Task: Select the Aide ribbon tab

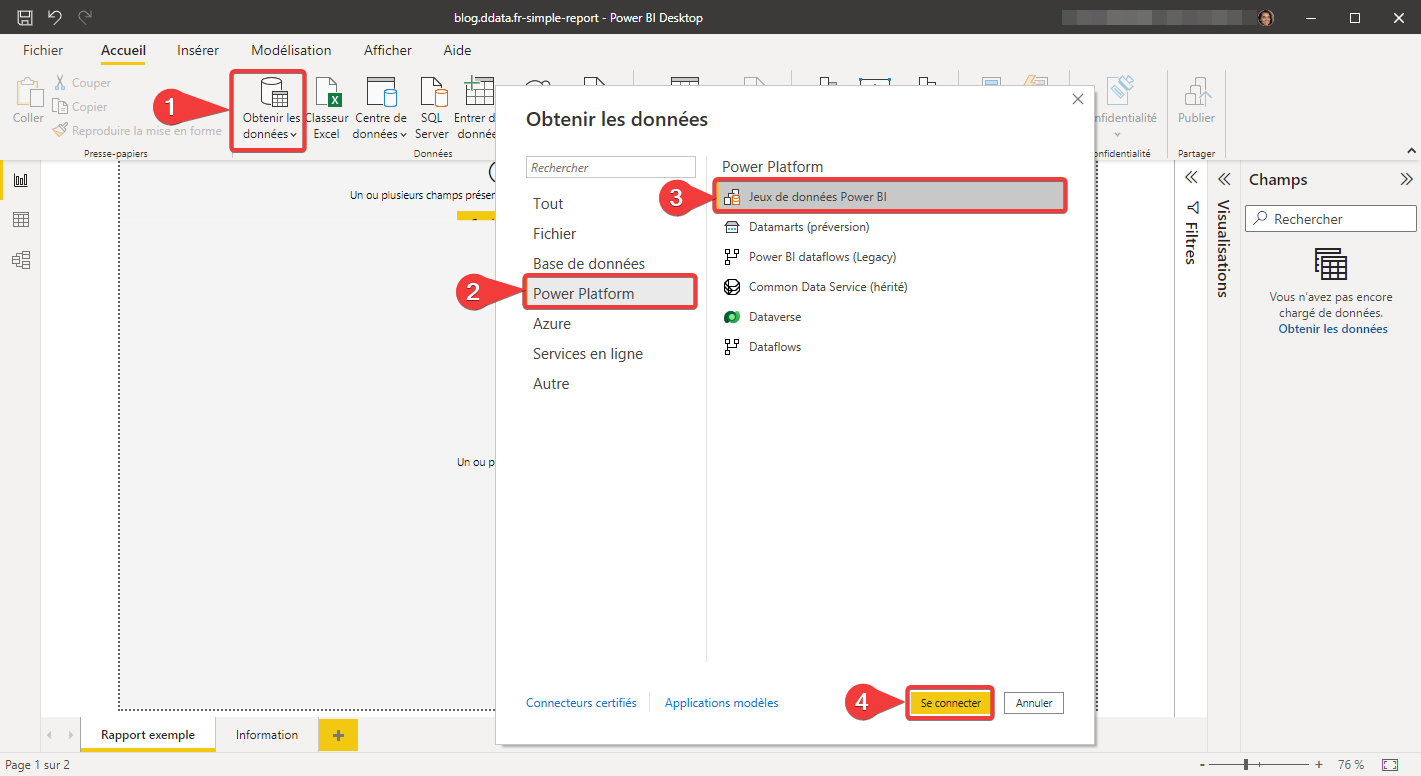Action: pos(457,50)
